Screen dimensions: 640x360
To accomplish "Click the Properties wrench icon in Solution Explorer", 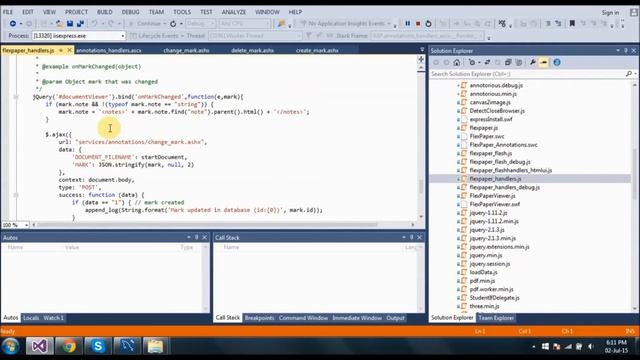I will [533, 62].
